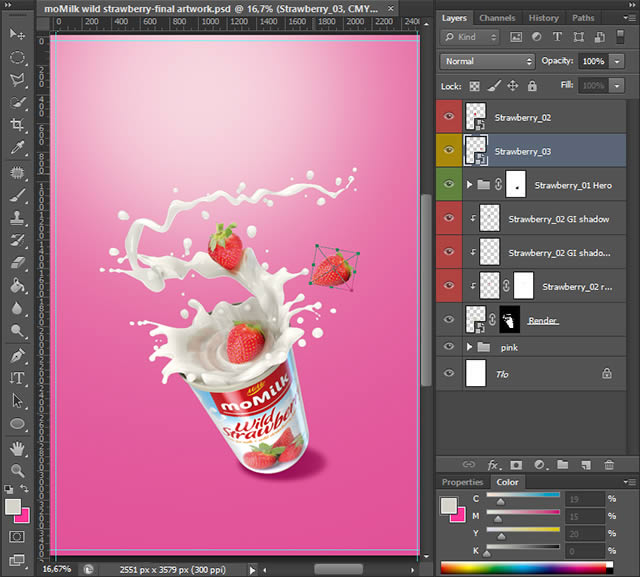This screenshot has height=577, width=640.
Task: Select the Brush tool
Action: tap(17, 195)
